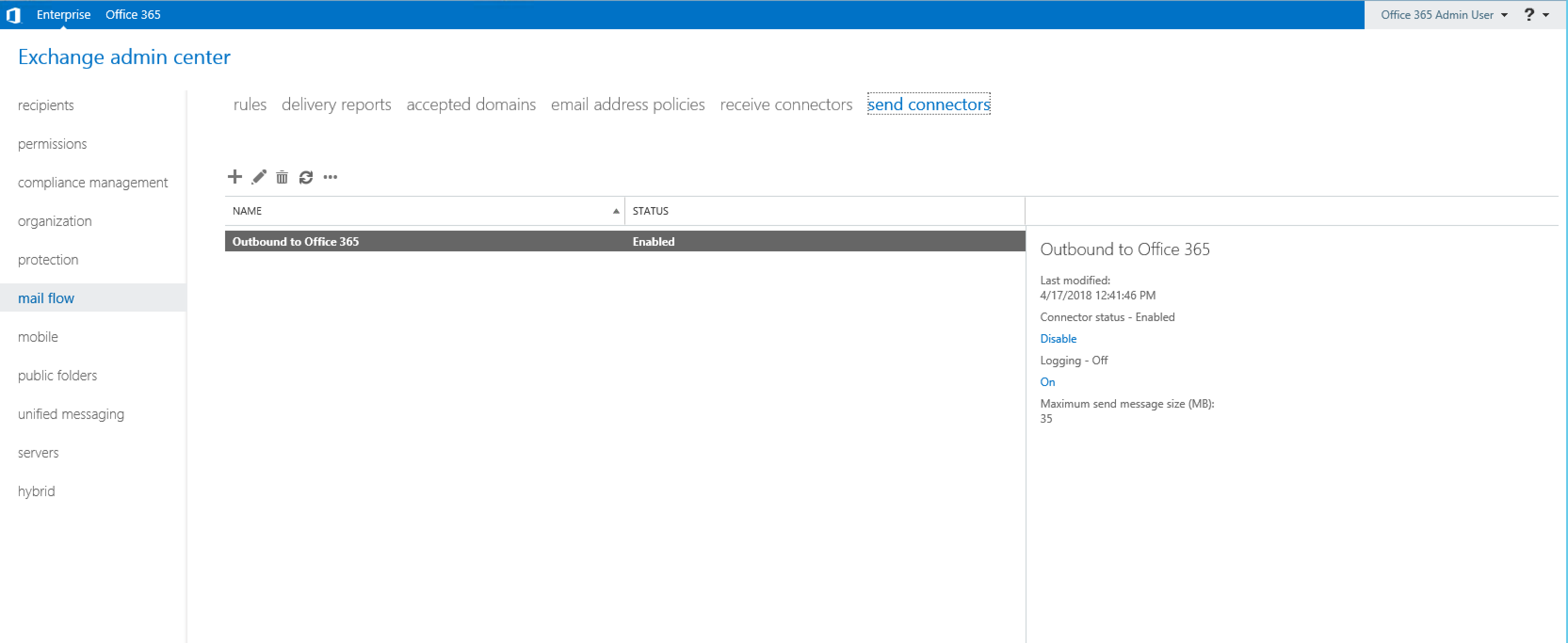Click the help question mark icon
The image size is (1568, 643).
click(x=1528, y=15)
